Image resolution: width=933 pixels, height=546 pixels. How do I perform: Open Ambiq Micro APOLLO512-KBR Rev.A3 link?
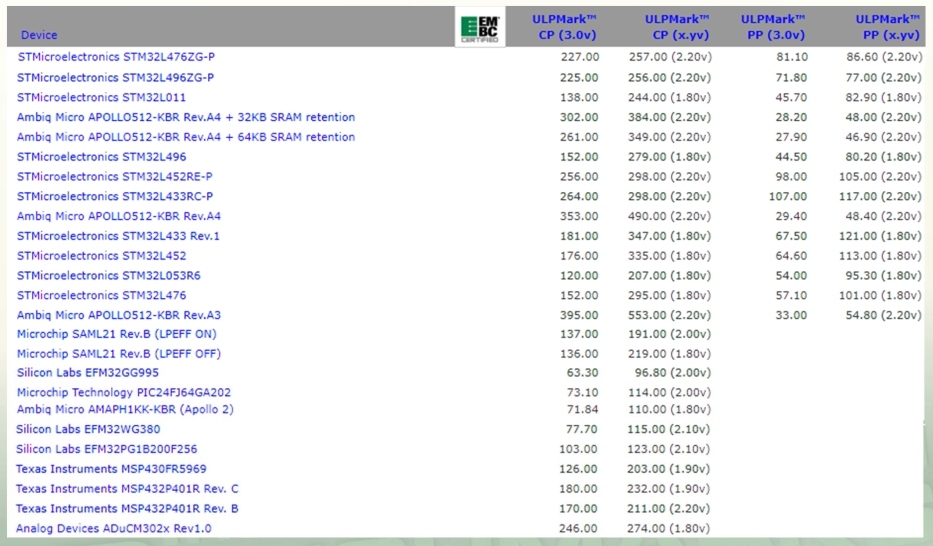click(x=119, y=315)
